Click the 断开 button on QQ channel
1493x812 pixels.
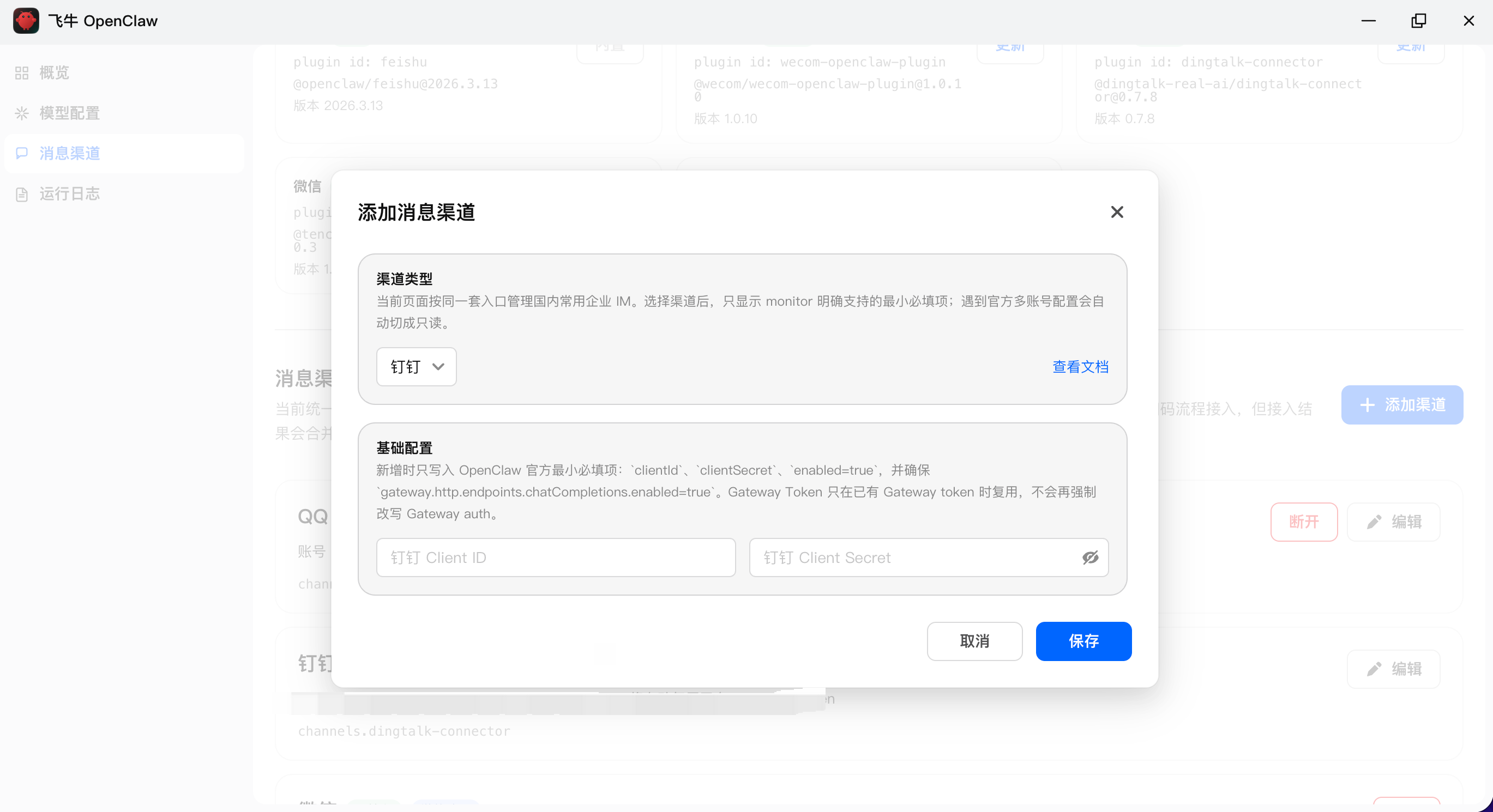[x=1303, y=523]
